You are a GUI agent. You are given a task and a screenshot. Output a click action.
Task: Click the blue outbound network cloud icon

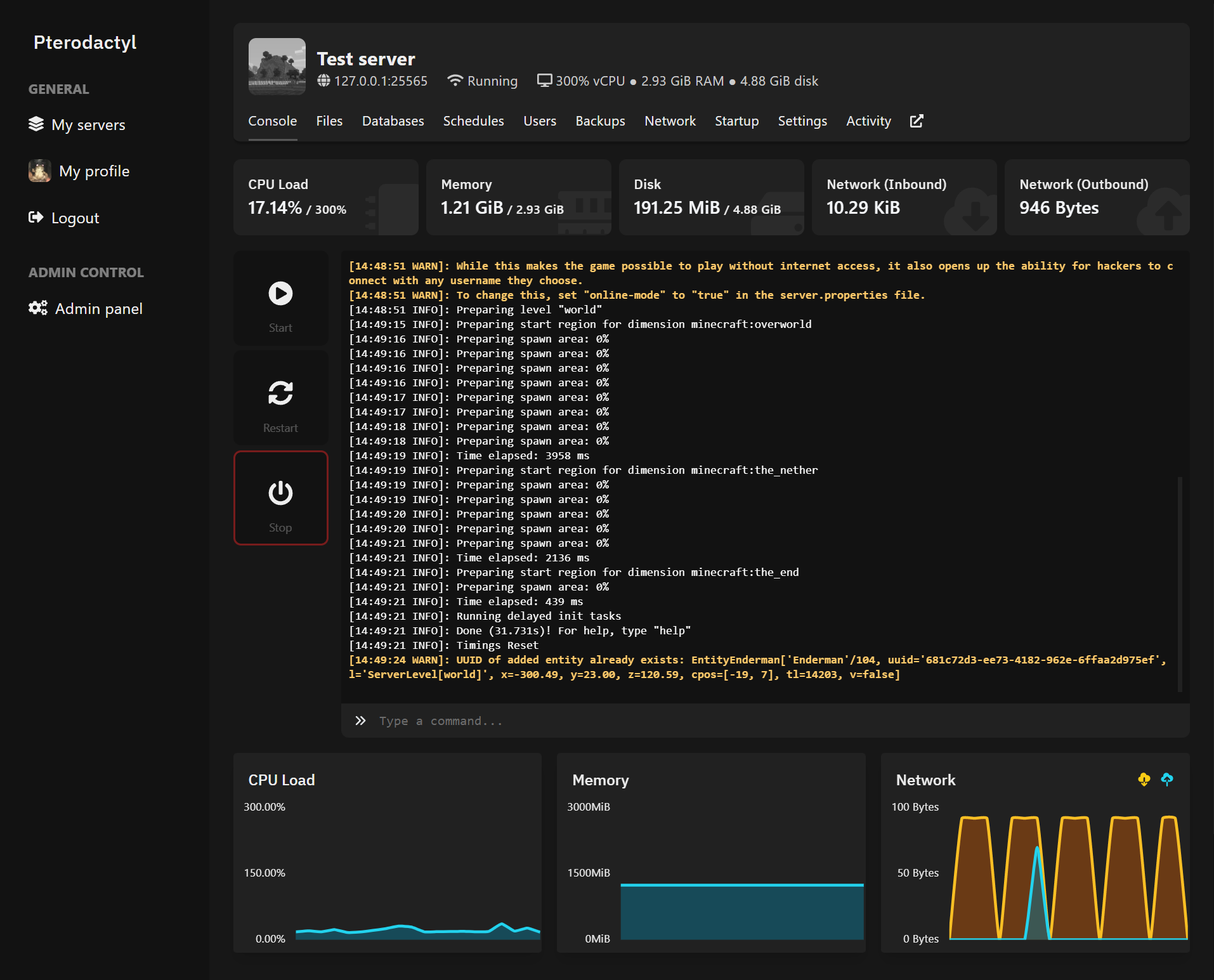(1166, 780)
